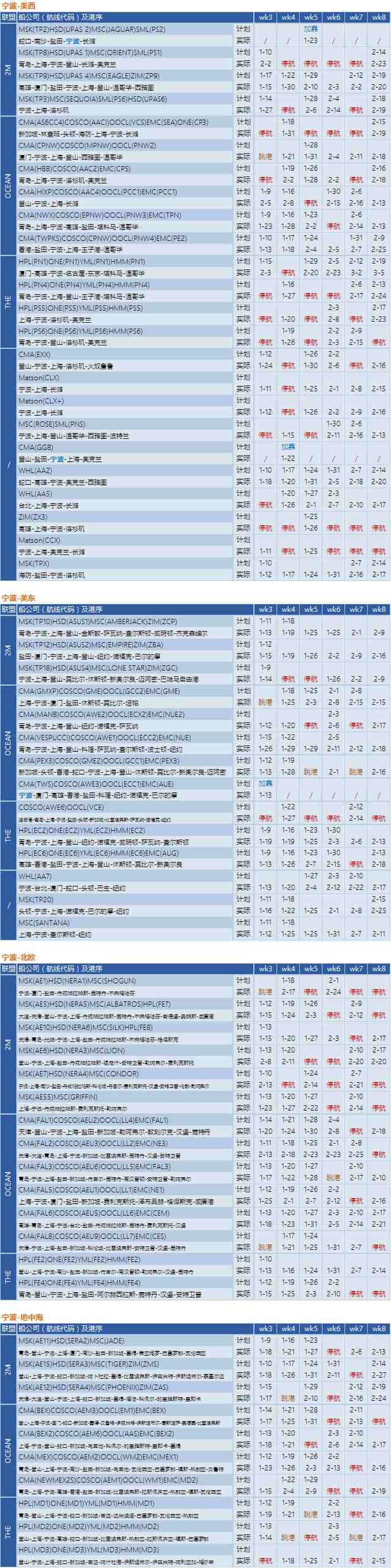Click the CMA(EXX) service name
This screenshot has width=391, height=1568.
(x=34, y=354)
